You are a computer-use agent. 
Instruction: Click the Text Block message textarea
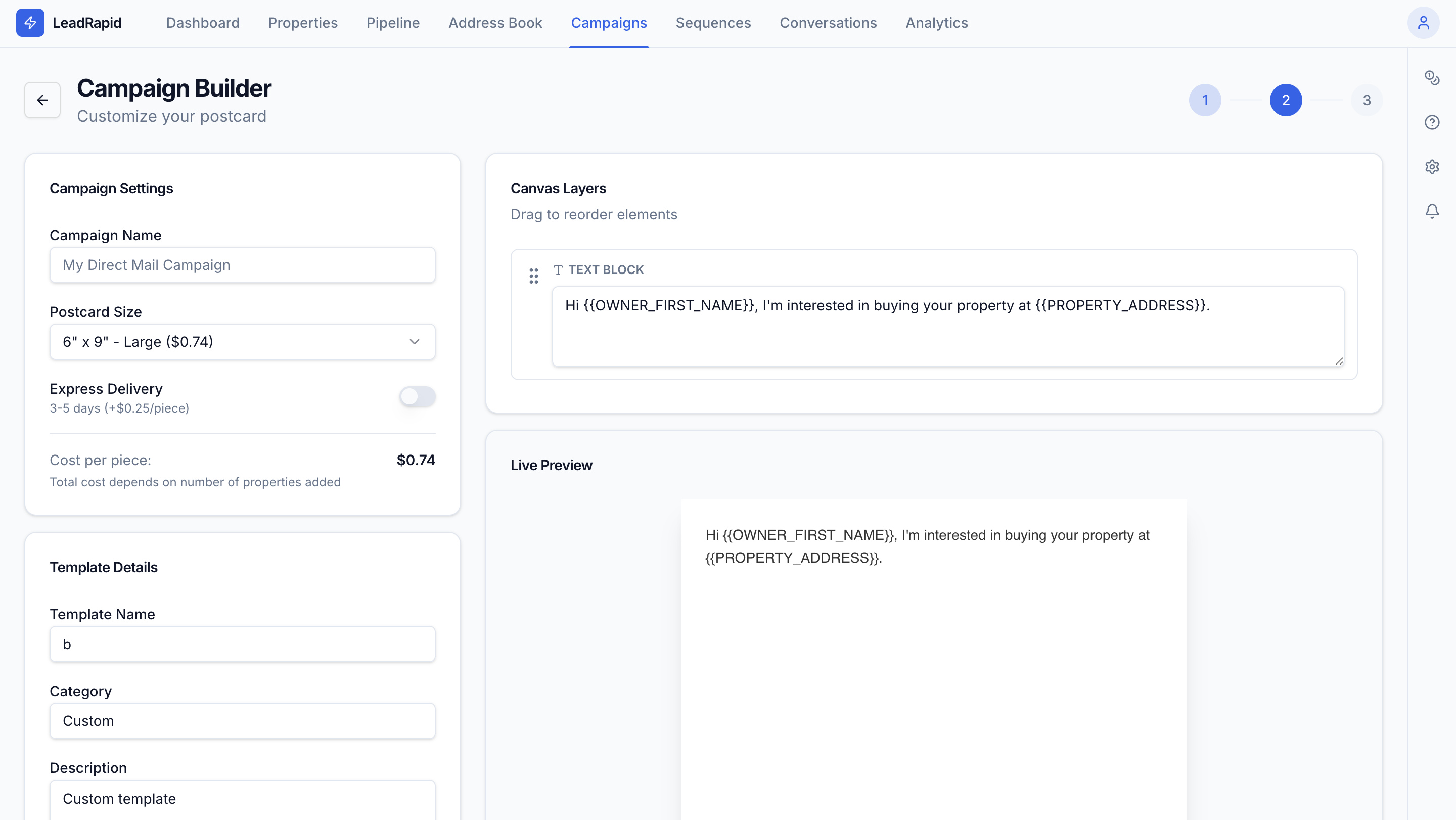pos(947,327)
